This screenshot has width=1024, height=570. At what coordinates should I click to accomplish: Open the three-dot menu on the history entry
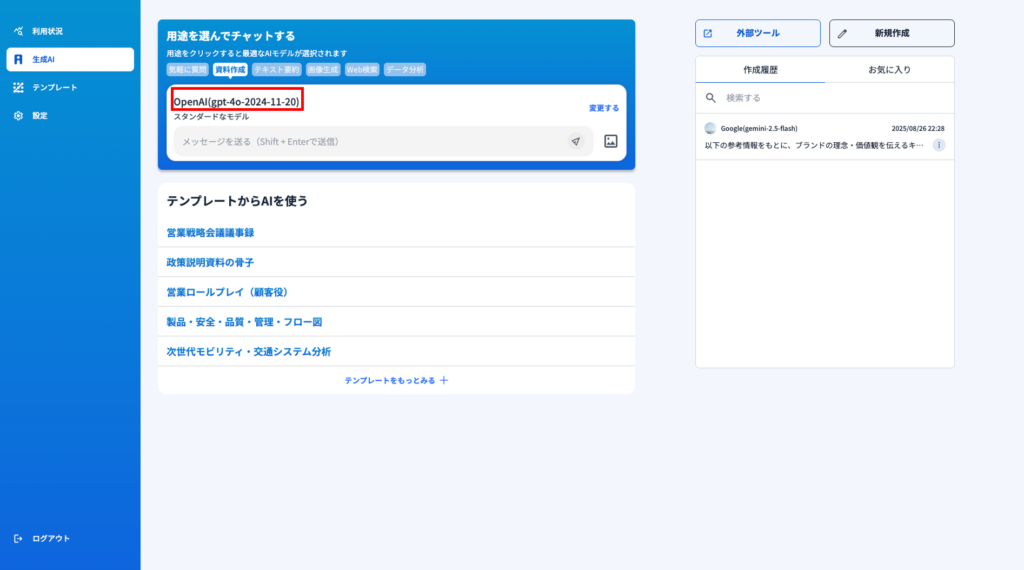[x=938, y=145]
